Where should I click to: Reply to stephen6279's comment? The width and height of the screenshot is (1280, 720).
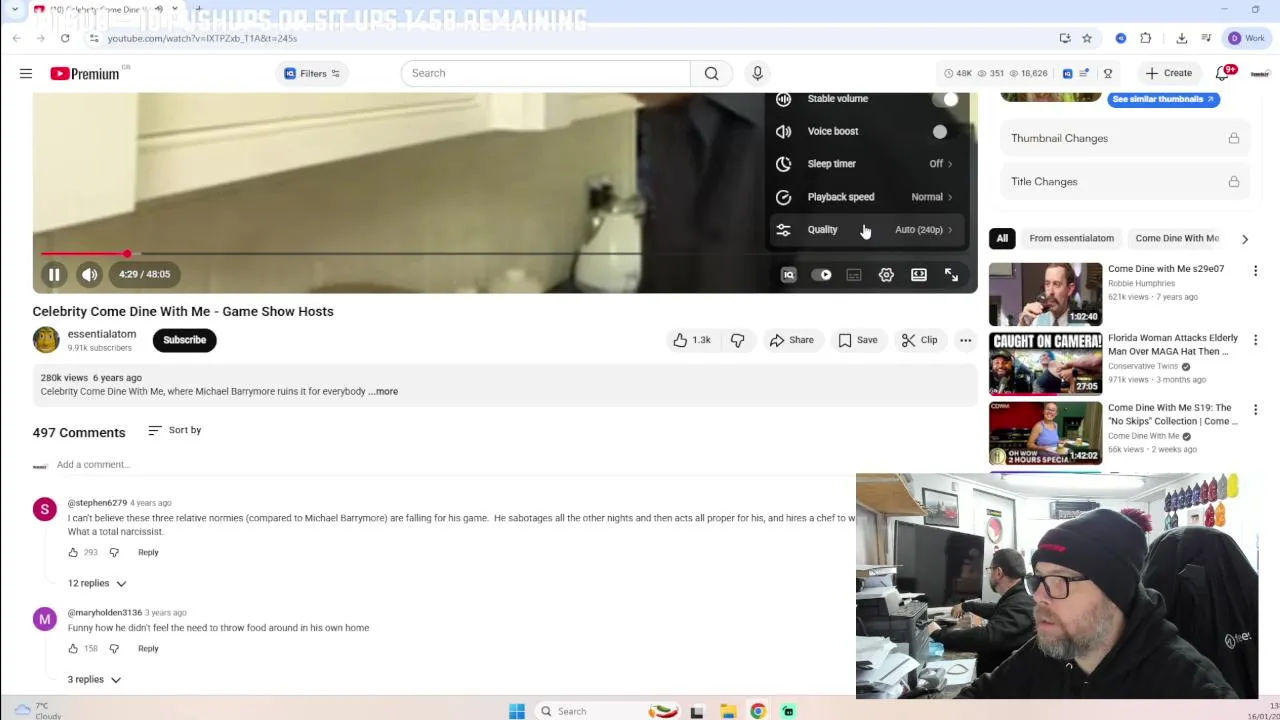pyautogui.click(x=148, y=552)
